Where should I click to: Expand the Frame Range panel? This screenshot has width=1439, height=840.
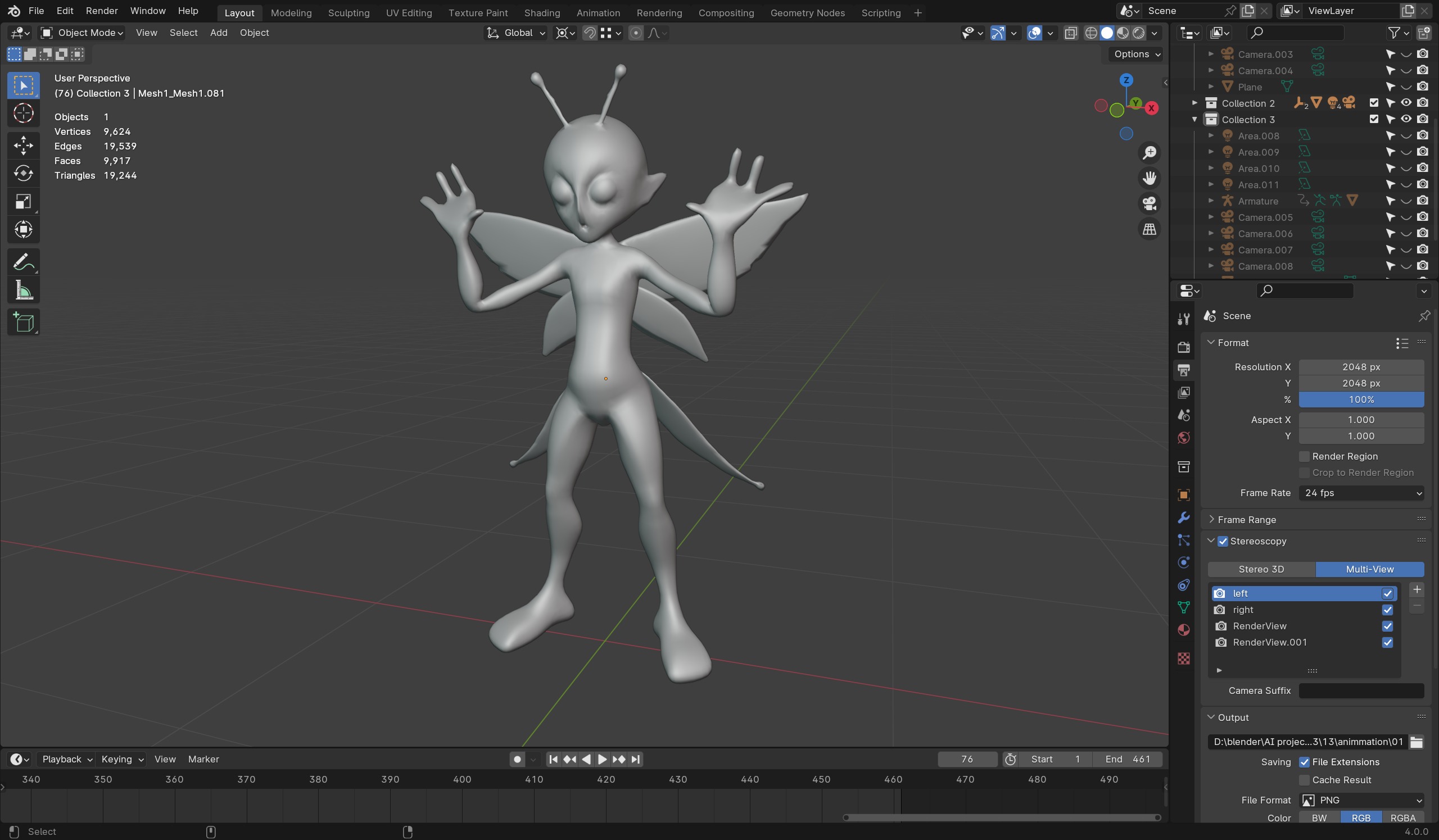(x=1246, y=520)
